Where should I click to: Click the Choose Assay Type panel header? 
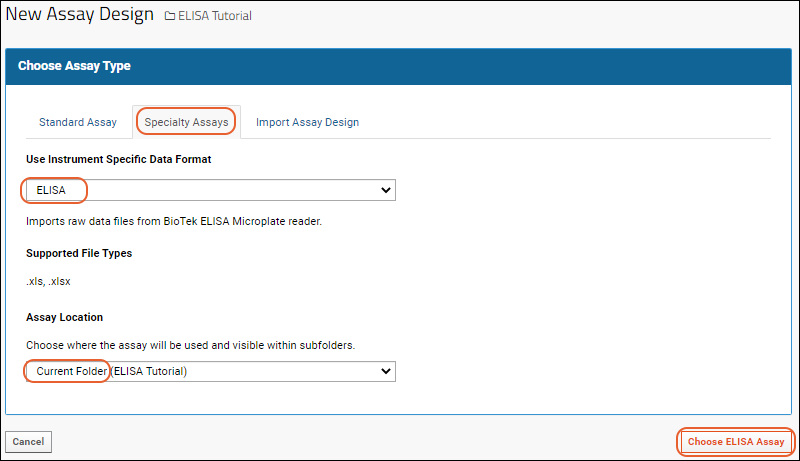pyautogui.click(x=398, y=66)
